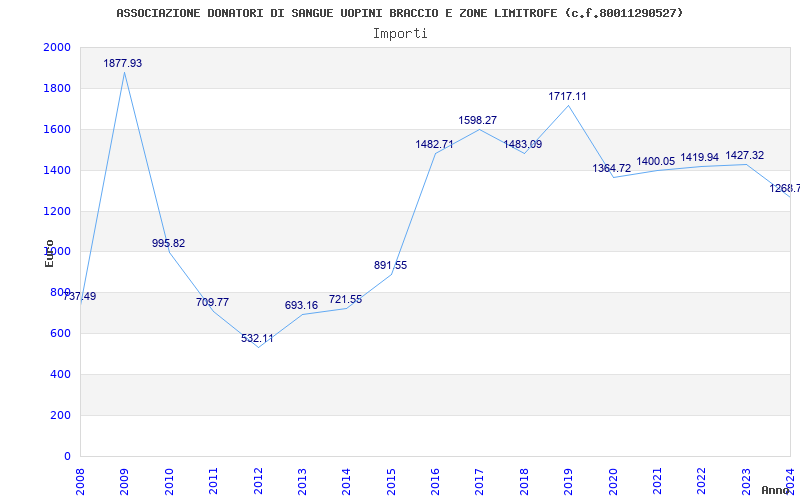Click the 1200 y-axis tick label
The width and height of the screenshot is (800, 500).
tap(57, 211)
